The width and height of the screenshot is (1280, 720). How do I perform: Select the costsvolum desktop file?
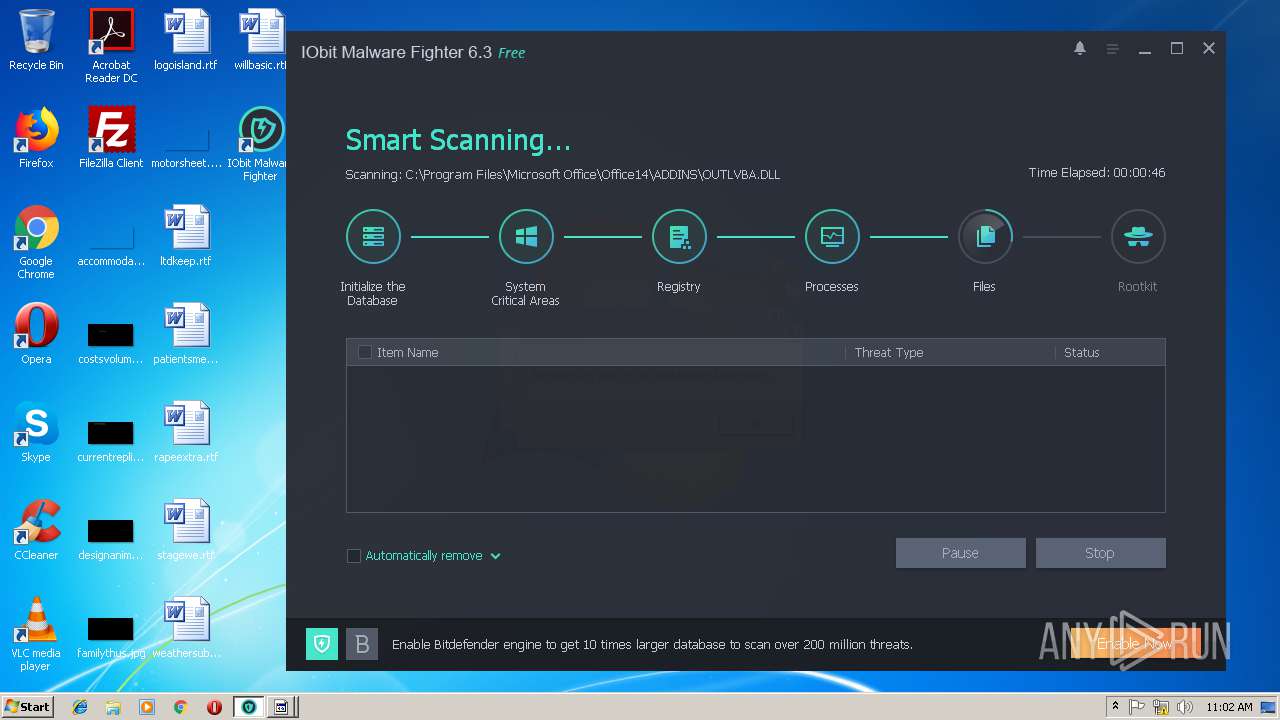[x=111, y=340]
